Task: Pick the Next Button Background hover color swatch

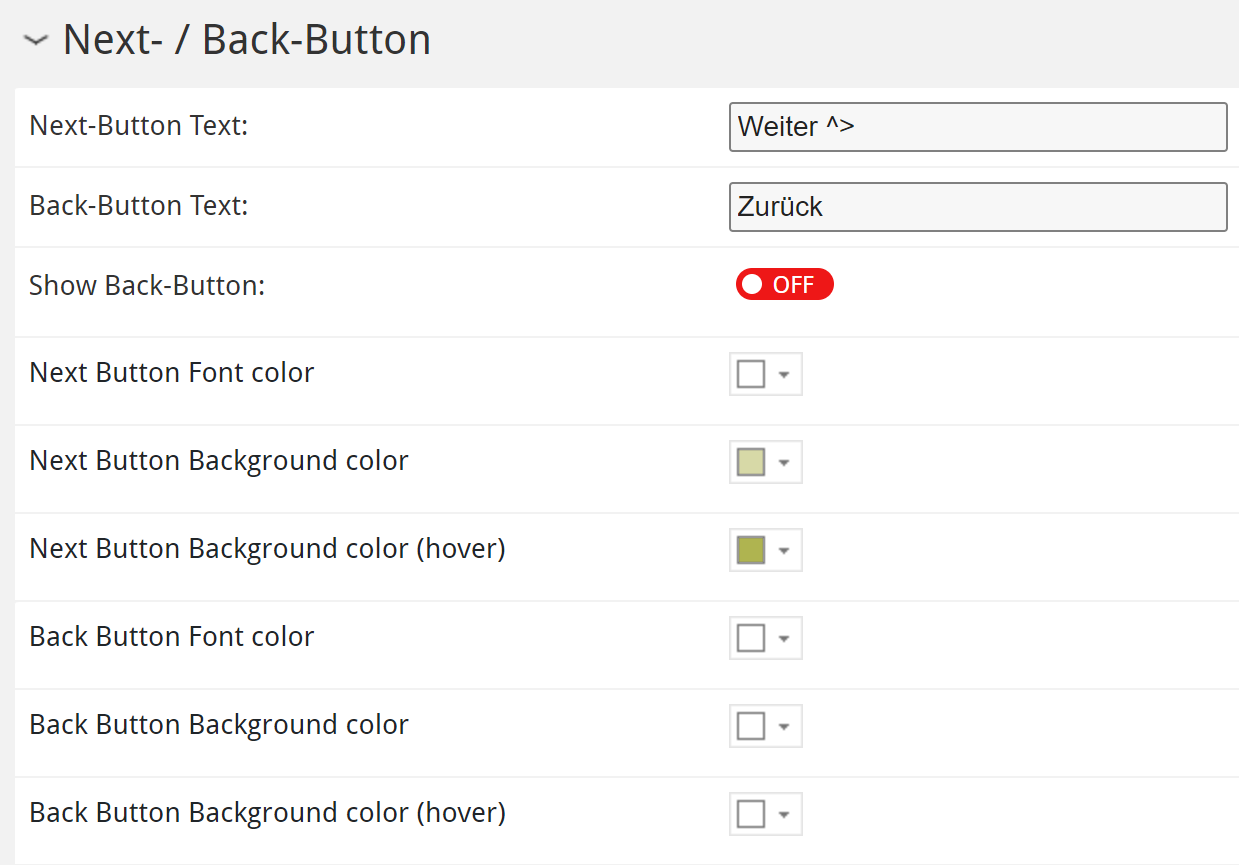Action: pyautogui.click(x=751, y=550)
